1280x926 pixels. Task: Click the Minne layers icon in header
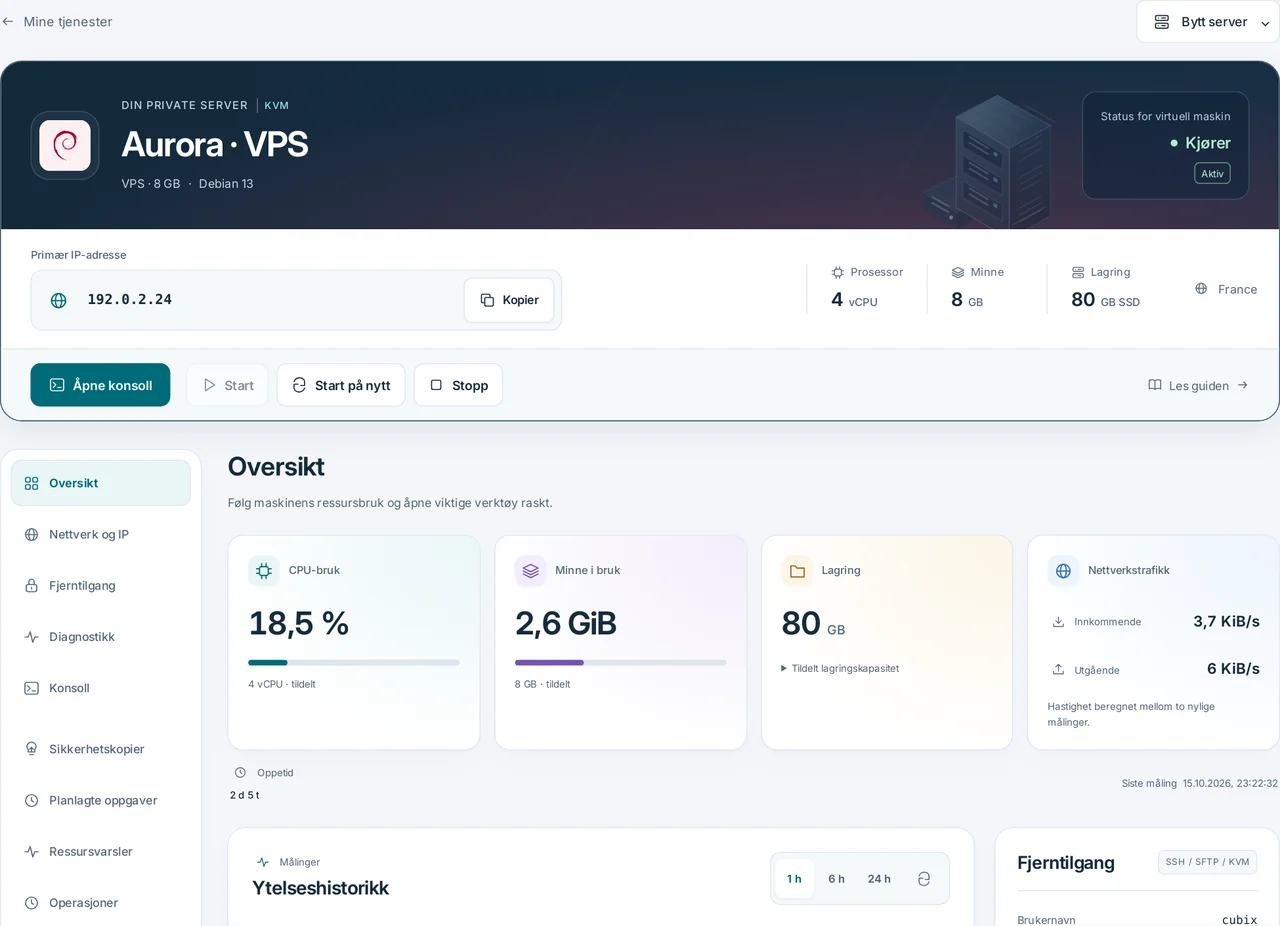(958, 272)
